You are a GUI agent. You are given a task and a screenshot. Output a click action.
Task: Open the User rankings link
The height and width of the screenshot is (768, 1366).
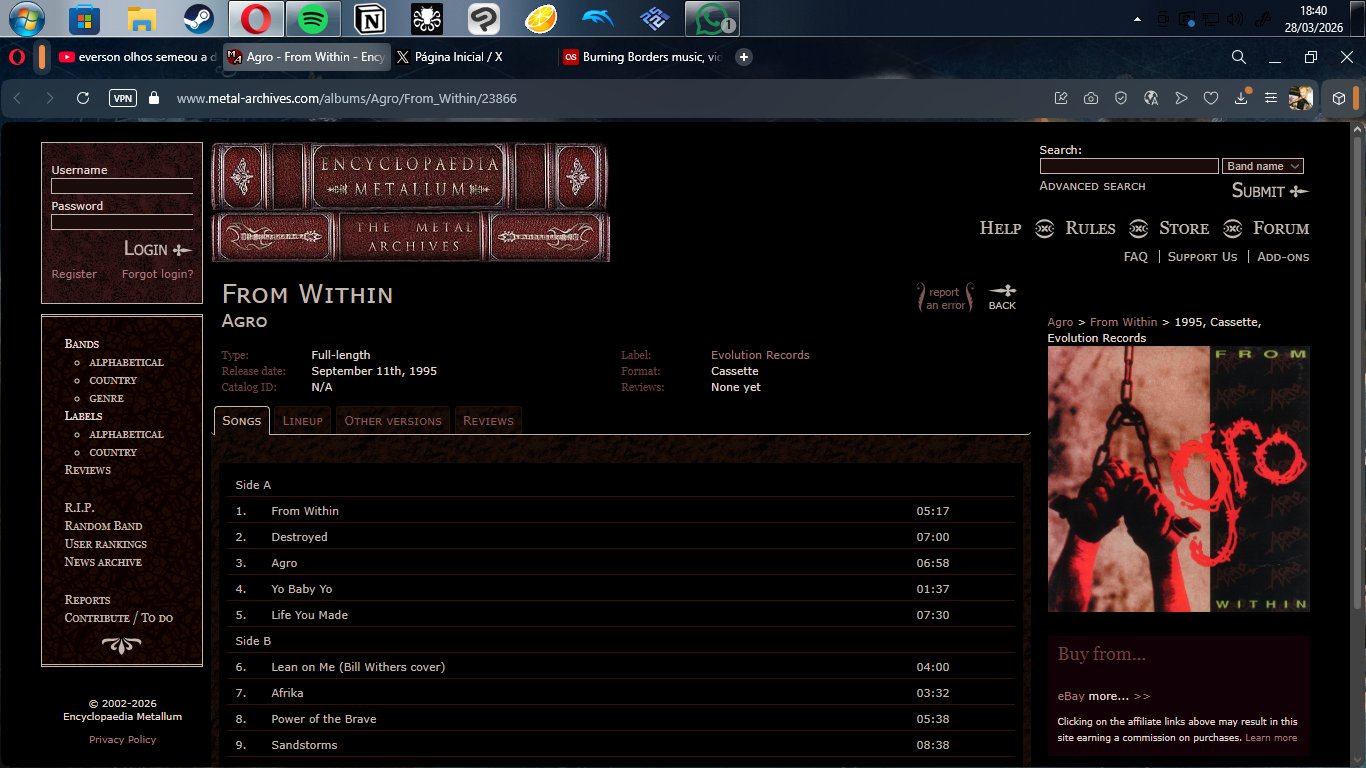pyautogui.click(x=105, y=544)
